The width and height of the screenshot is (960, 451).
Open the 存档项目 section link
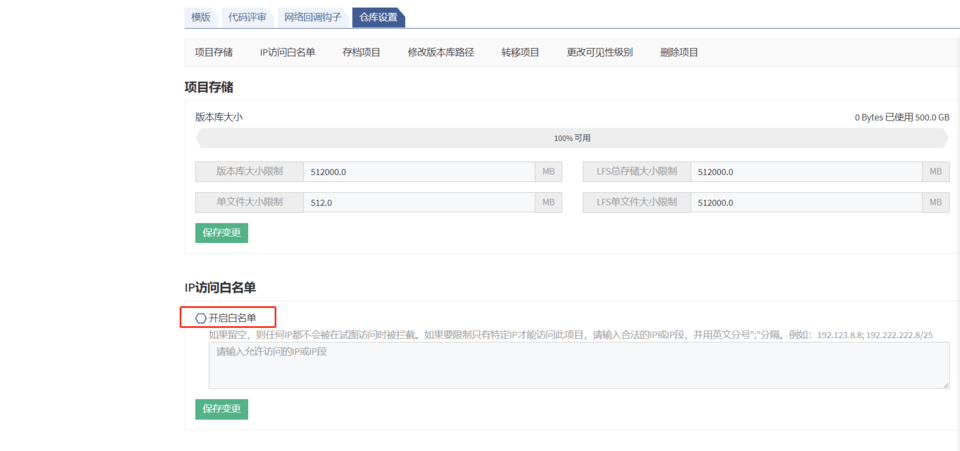[x=361, y=52]
